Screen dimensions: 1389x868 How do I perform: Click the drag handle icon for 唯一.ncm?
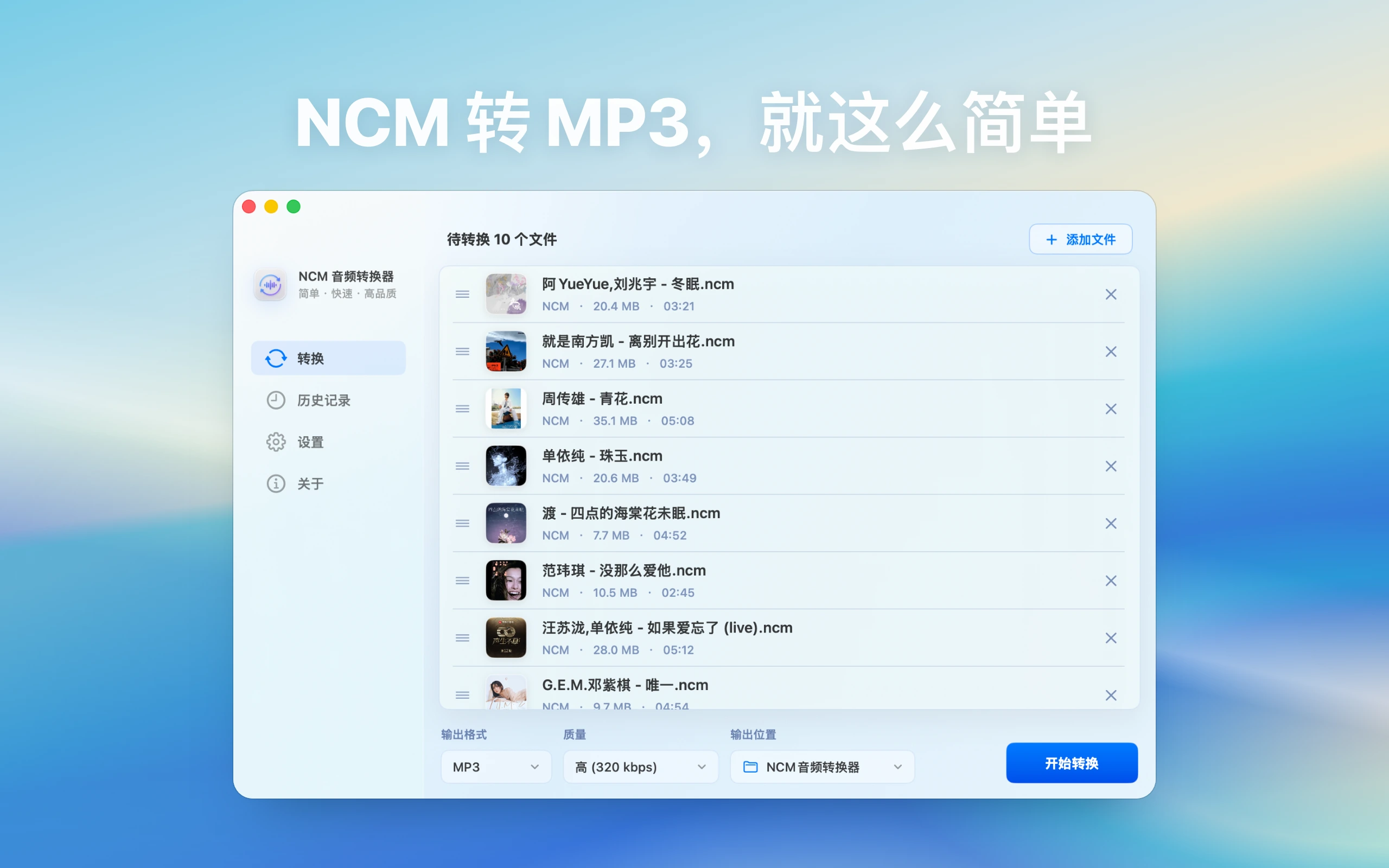click(463, 695)
